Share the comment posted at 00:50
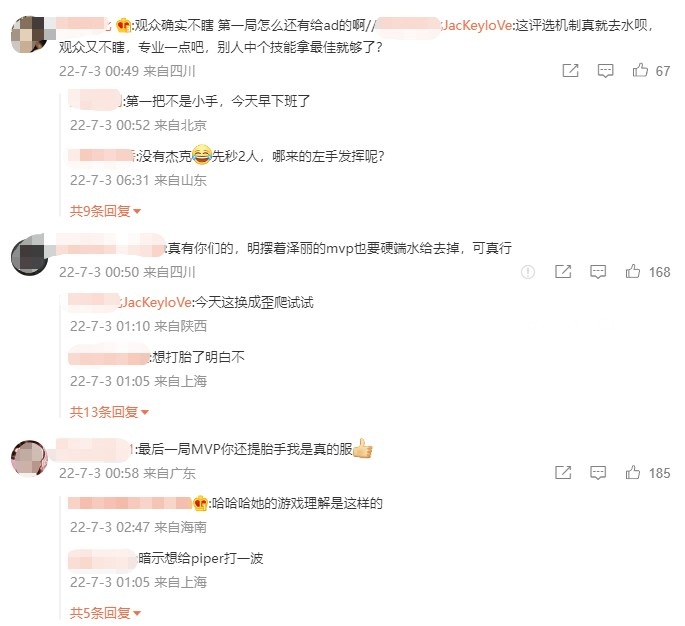 563,272
